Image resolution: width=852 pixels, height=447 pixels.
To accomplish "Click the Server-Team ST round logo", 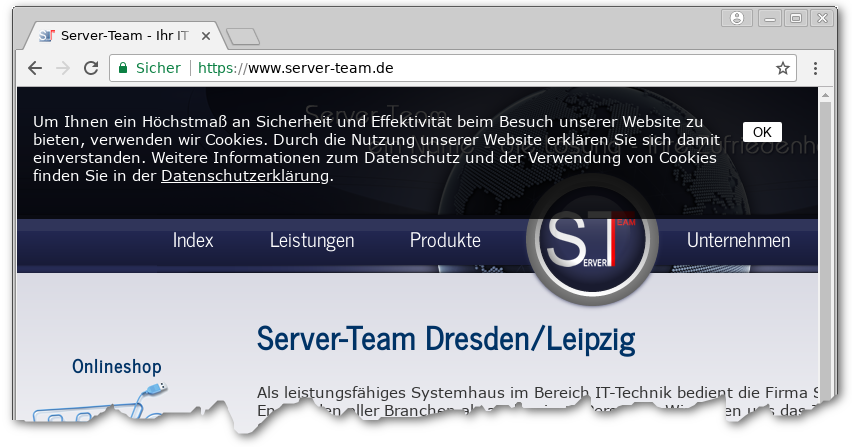I will click(593, 240).
